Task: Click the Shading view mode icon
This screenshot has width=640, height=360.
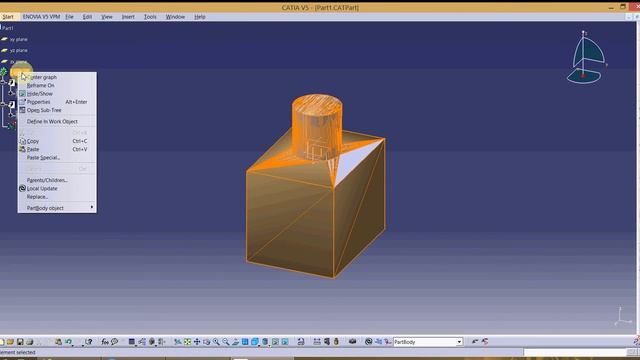Action: pos(264,342)
